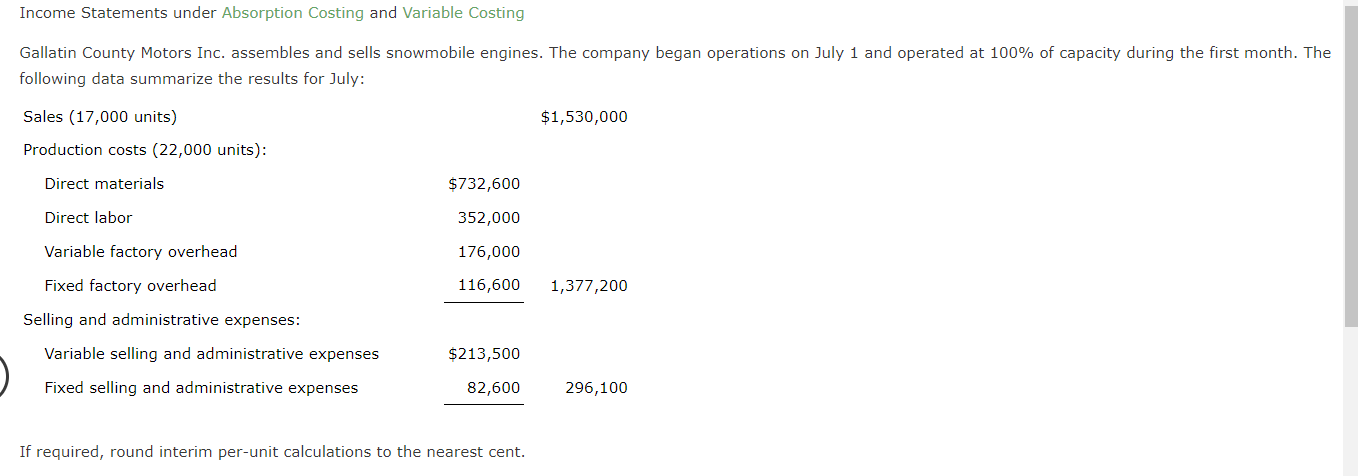
Task: Click the 296,100 total selling expenses value
Action: tap(596, 388)
